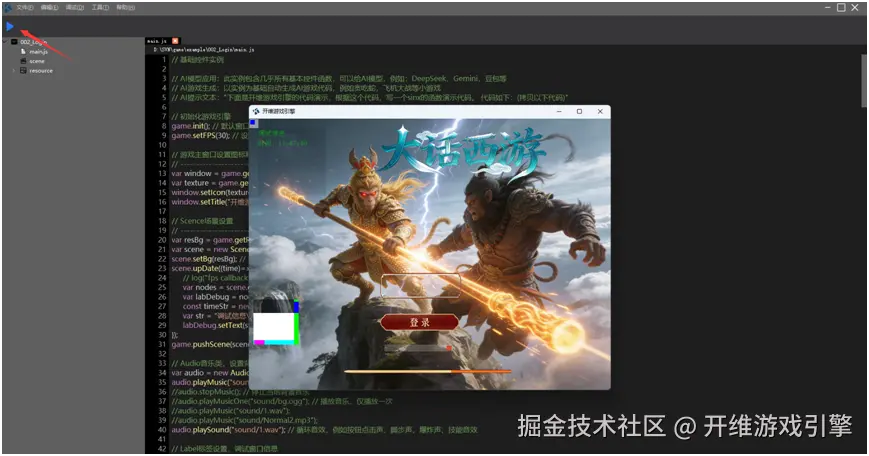The width and height of the screenshot is (869, 456).
Task: Open the 编辑 (Edit) menu
Action: point(49,8)
